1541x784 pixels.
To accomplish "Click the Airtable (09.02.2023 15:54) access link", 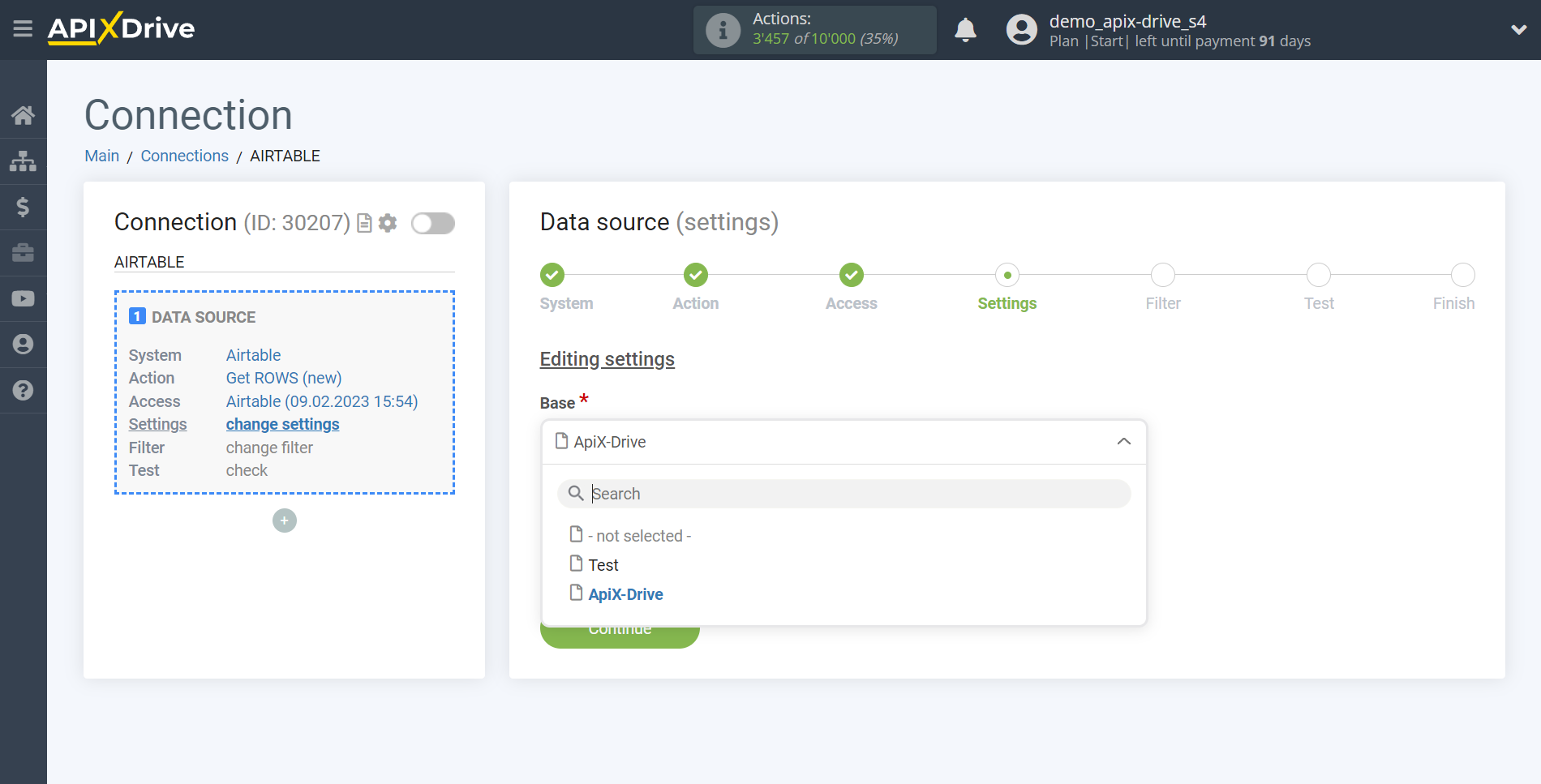I will [x=322, y=401].
